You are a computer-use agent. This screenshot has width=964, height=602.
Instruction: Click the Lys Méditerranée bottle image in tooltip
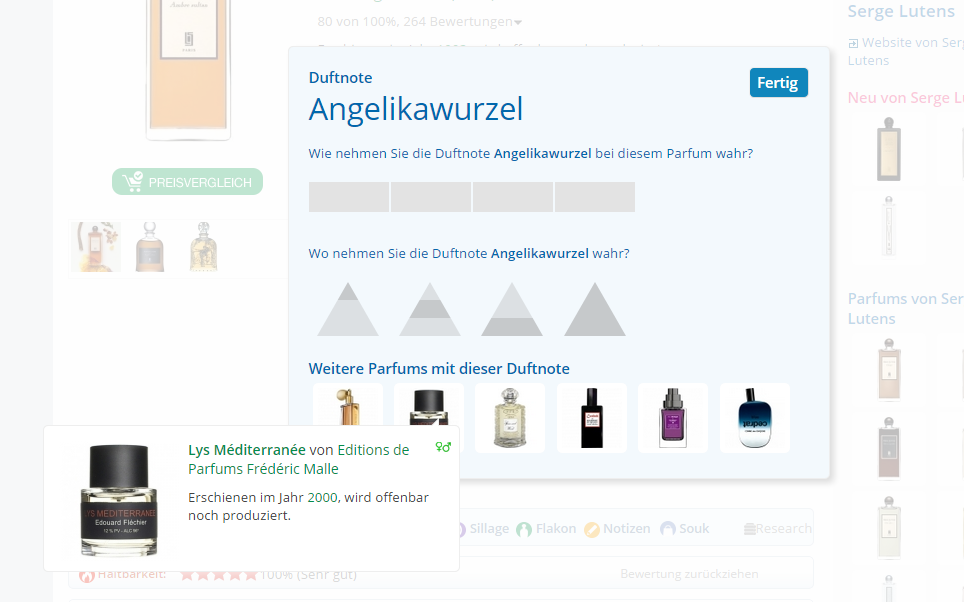click(119, 500)
